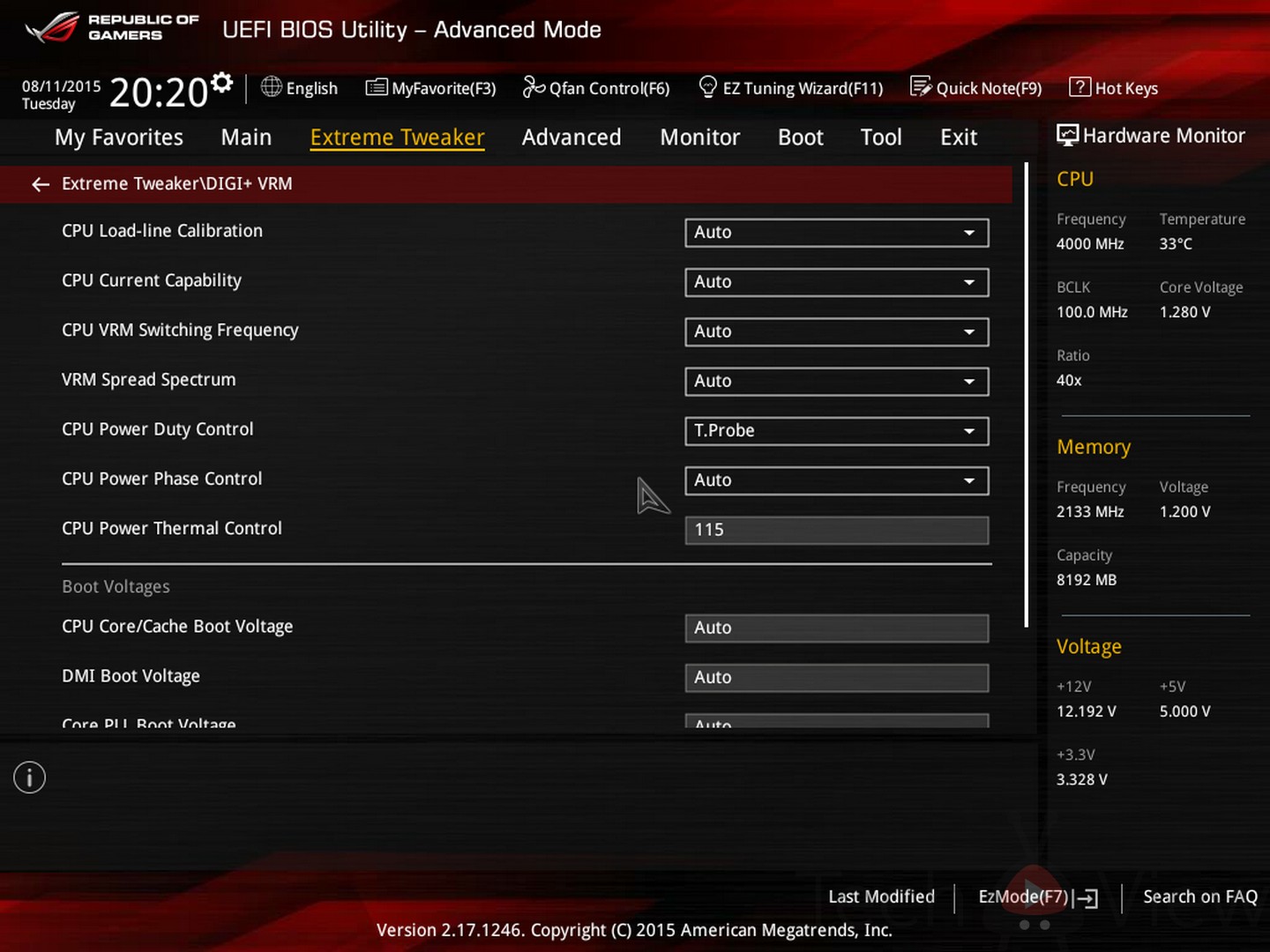Screen dimensions: 1270x952
Task: Click CPU Power Thermal Control label
Action: click(172, 528)
